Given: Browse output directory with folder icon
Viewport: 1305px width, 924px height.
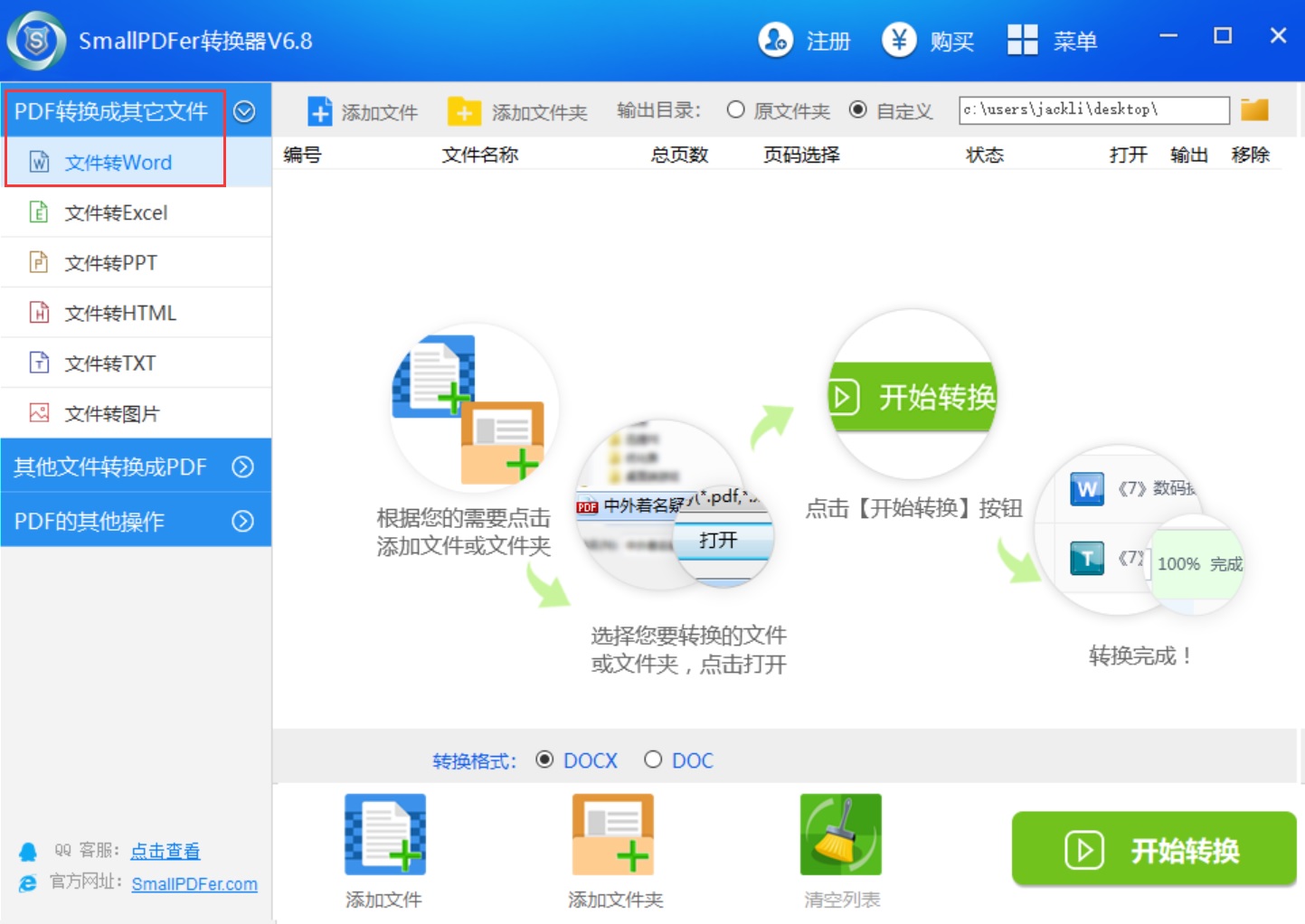Looking at the screenshot, I should (x=1254, y=109).
